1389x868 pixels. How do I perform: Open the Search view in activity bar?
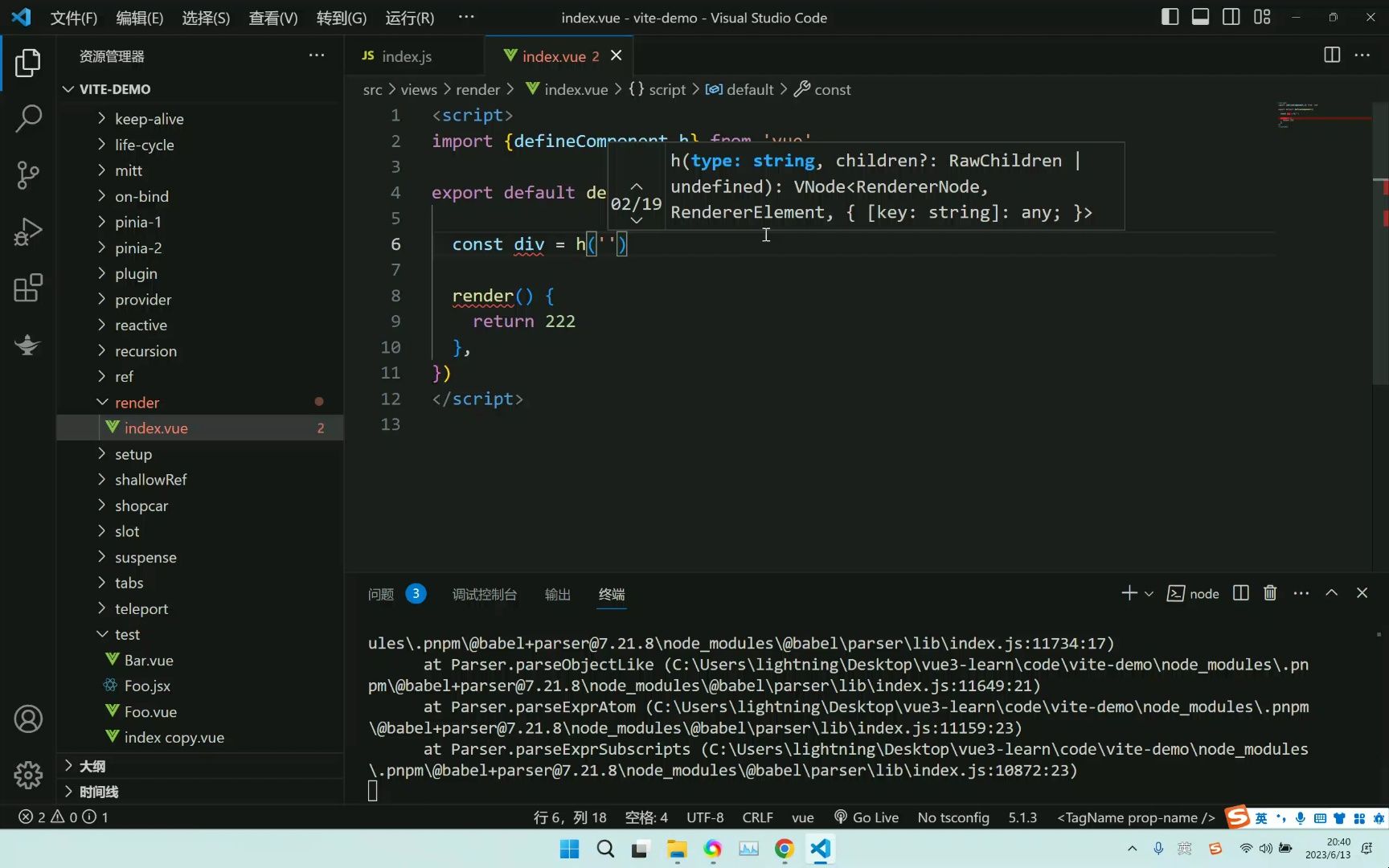[x=28, y=118]
